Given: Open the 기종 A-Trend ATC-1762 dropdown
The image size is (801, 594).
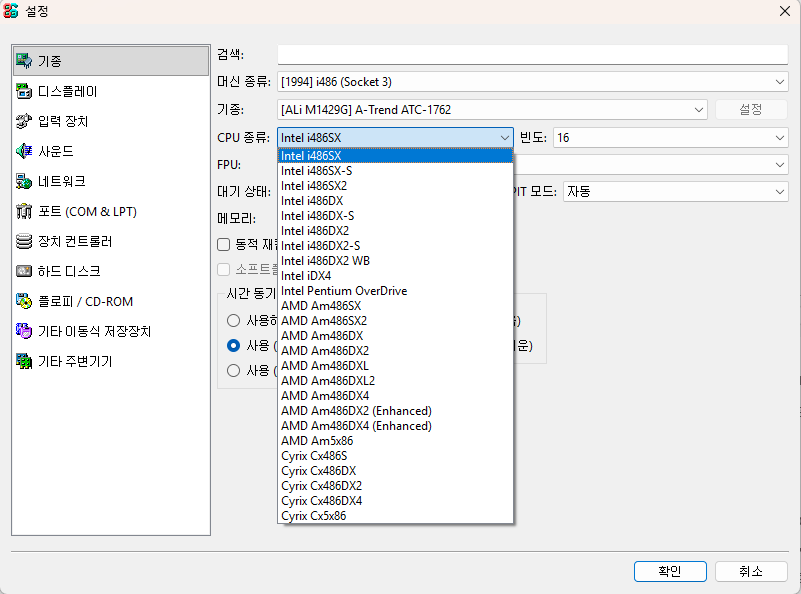Looking at the screenshot, I should pyautogui.click(x=492, y=109).
